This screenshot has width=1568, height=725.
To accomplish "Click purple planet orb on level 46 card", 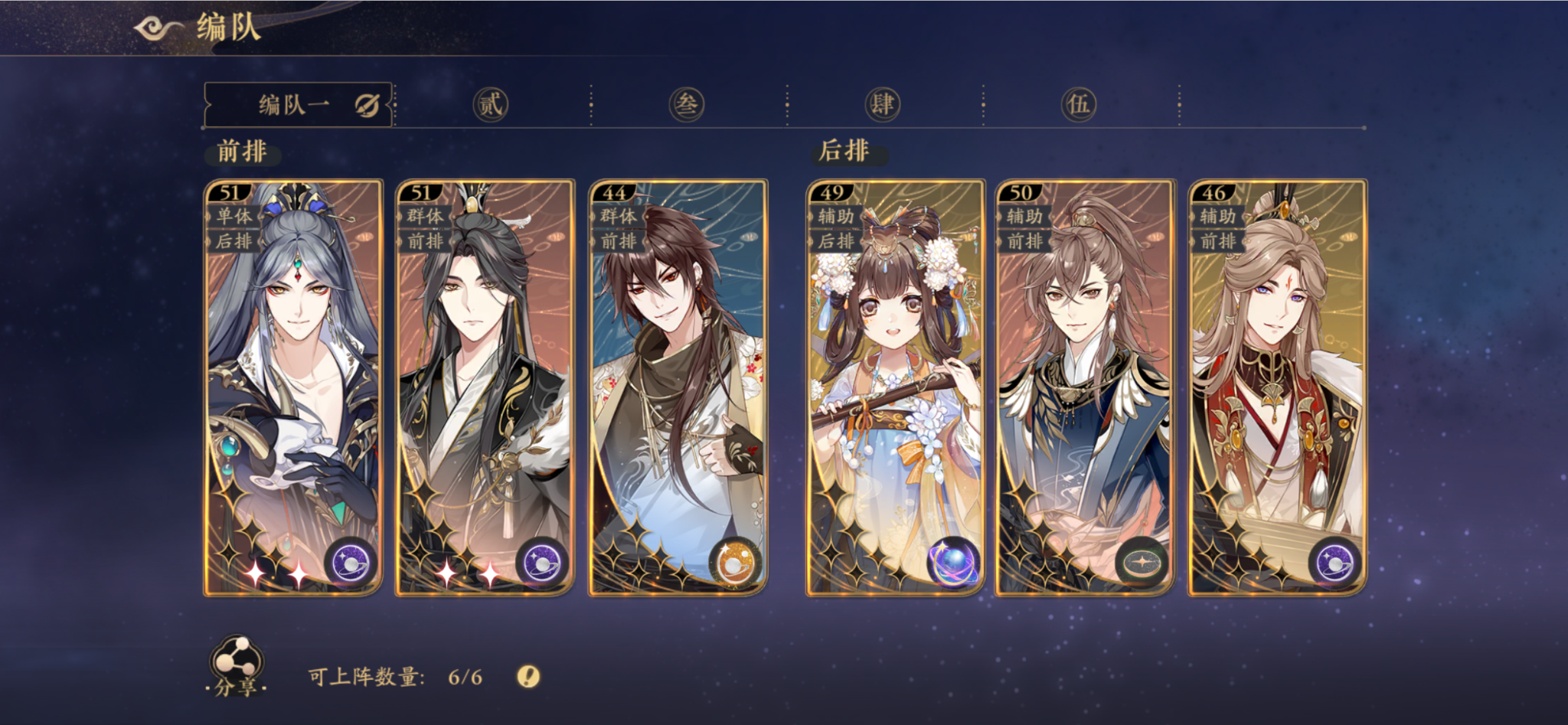I will tap(1335, 564).
